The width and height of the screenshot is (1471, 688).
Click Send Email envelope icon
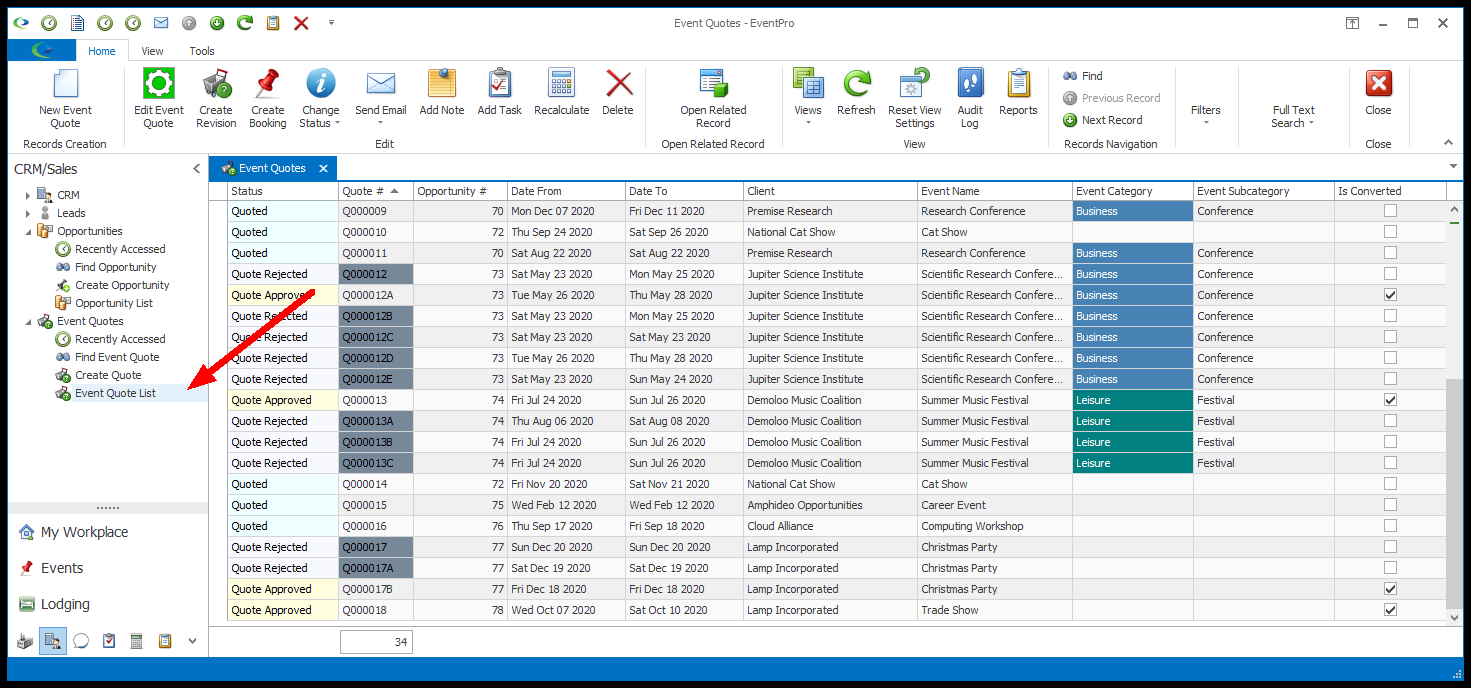tap(381, 84)
